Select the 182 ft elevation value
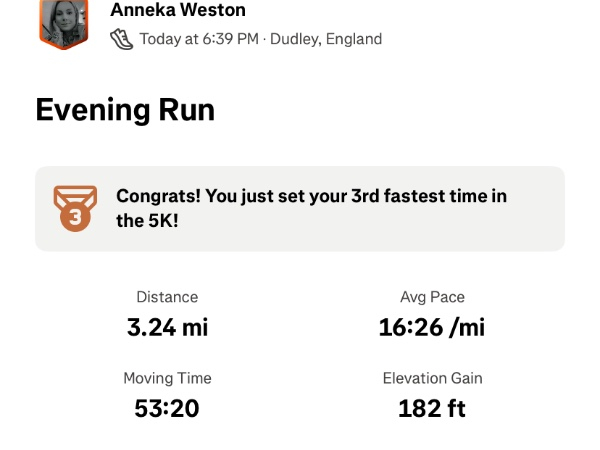600x450 pixels. (432, 408)
